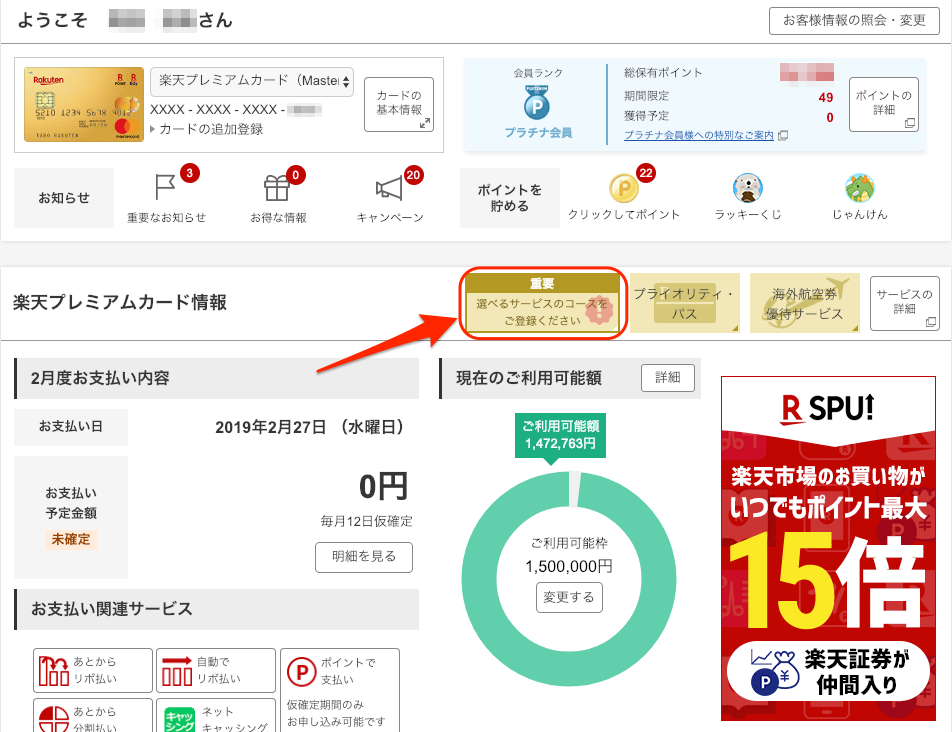
Task: Click the 獲得予定 points value 0
Action: pos(830,118)
